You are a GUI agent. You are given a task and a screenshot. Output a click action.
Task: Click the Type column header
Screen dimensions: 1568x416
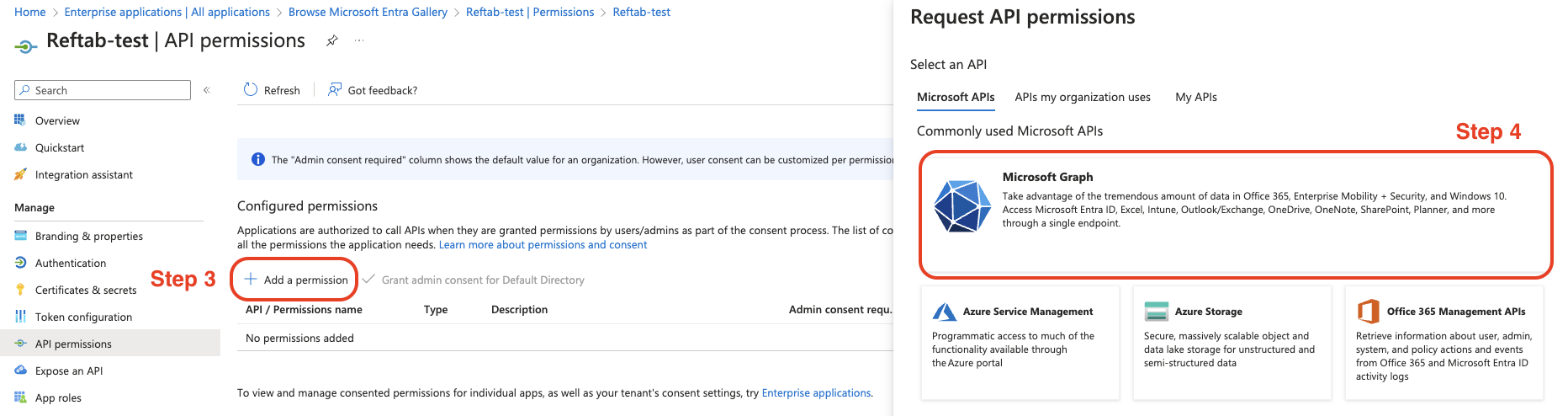(x=436, y=309)
